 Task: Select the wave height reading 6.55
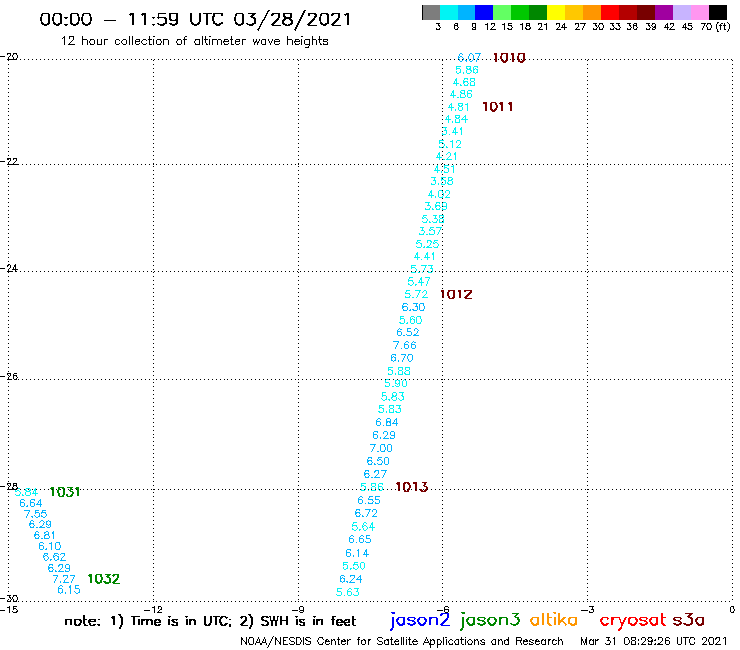[x=369, y=500]
